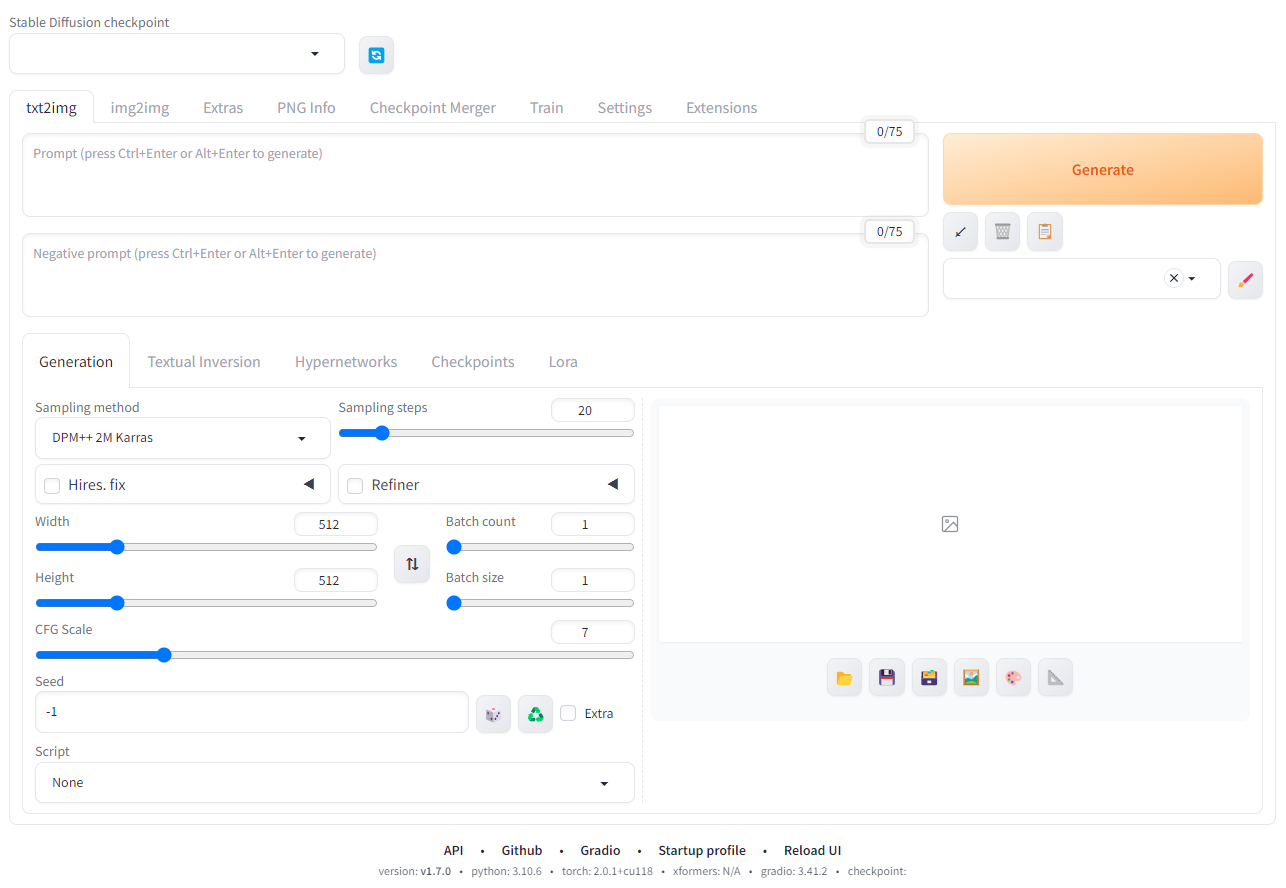1286x888 pixels.
Task: Adjust the Width slider
Action: [206, 547]
